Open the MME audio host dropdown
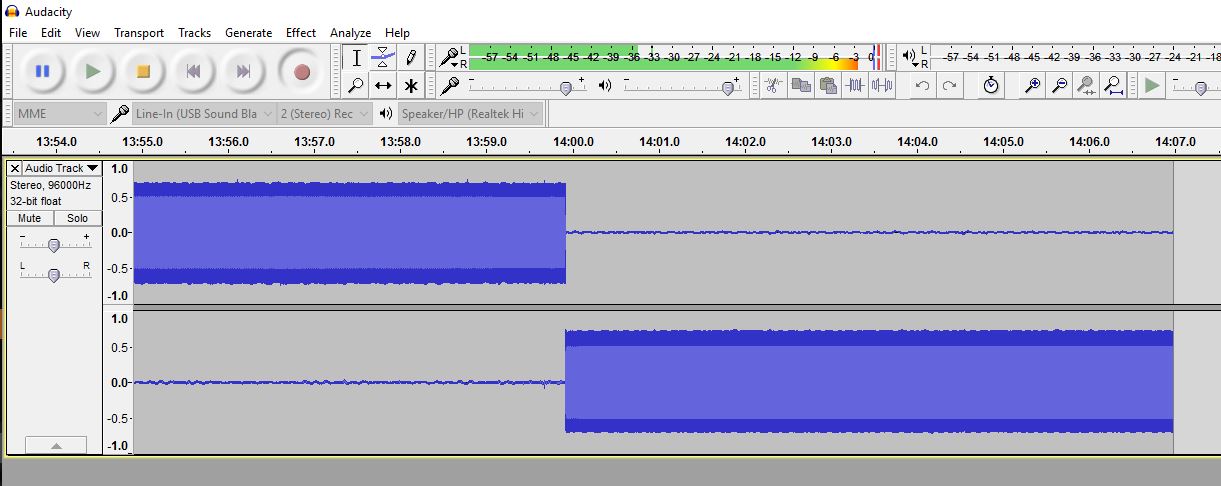1221x486 pixels. point(60,114)
